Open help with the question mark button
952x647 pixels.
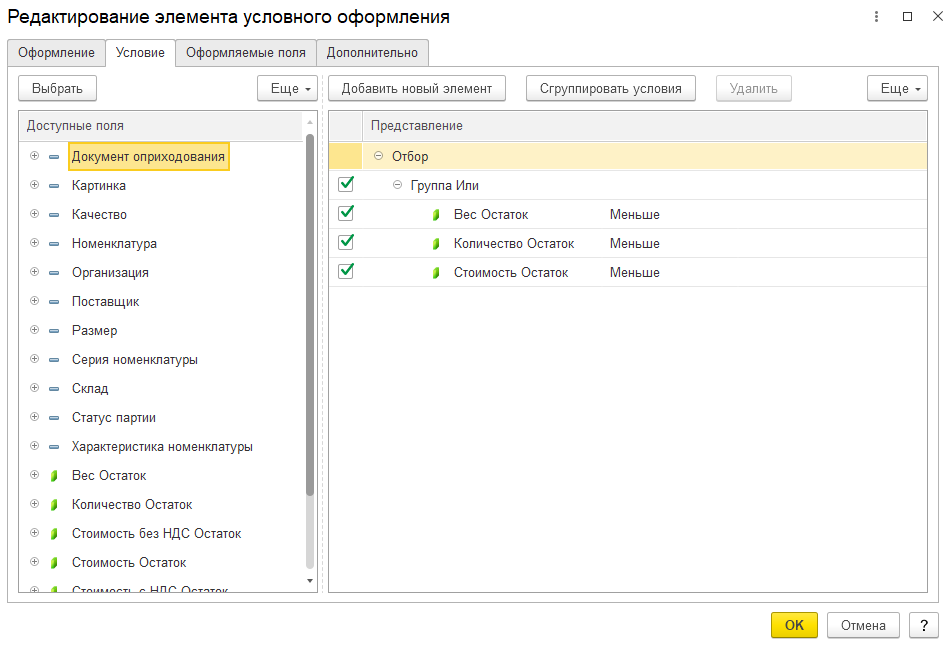coord(924,625)
